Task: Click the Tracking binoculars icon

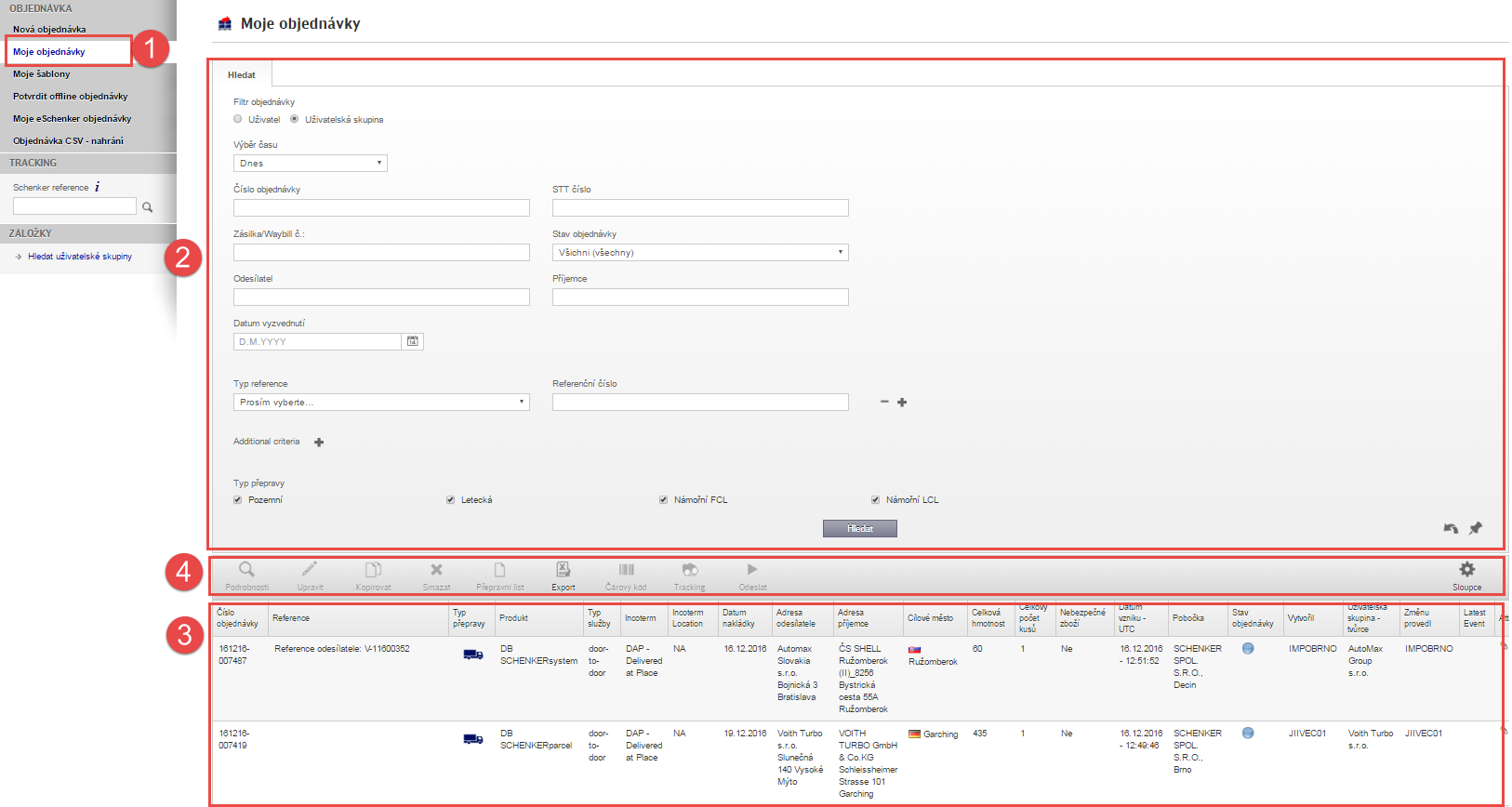Action: pyautogui.click(x=689, y=570)
